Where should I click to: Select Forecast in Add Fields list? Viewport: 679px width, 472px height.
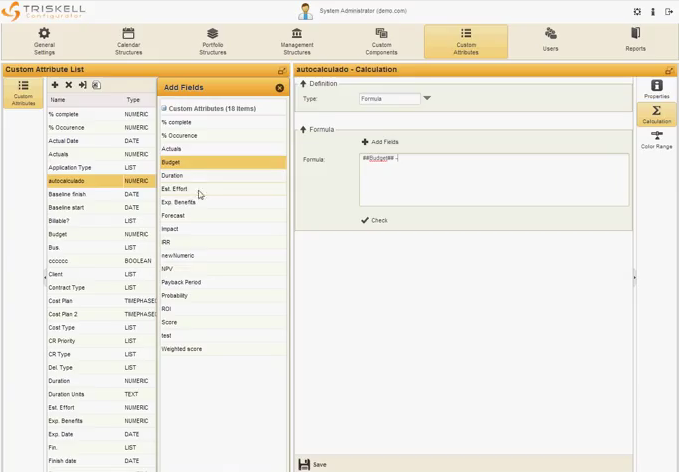223,216
